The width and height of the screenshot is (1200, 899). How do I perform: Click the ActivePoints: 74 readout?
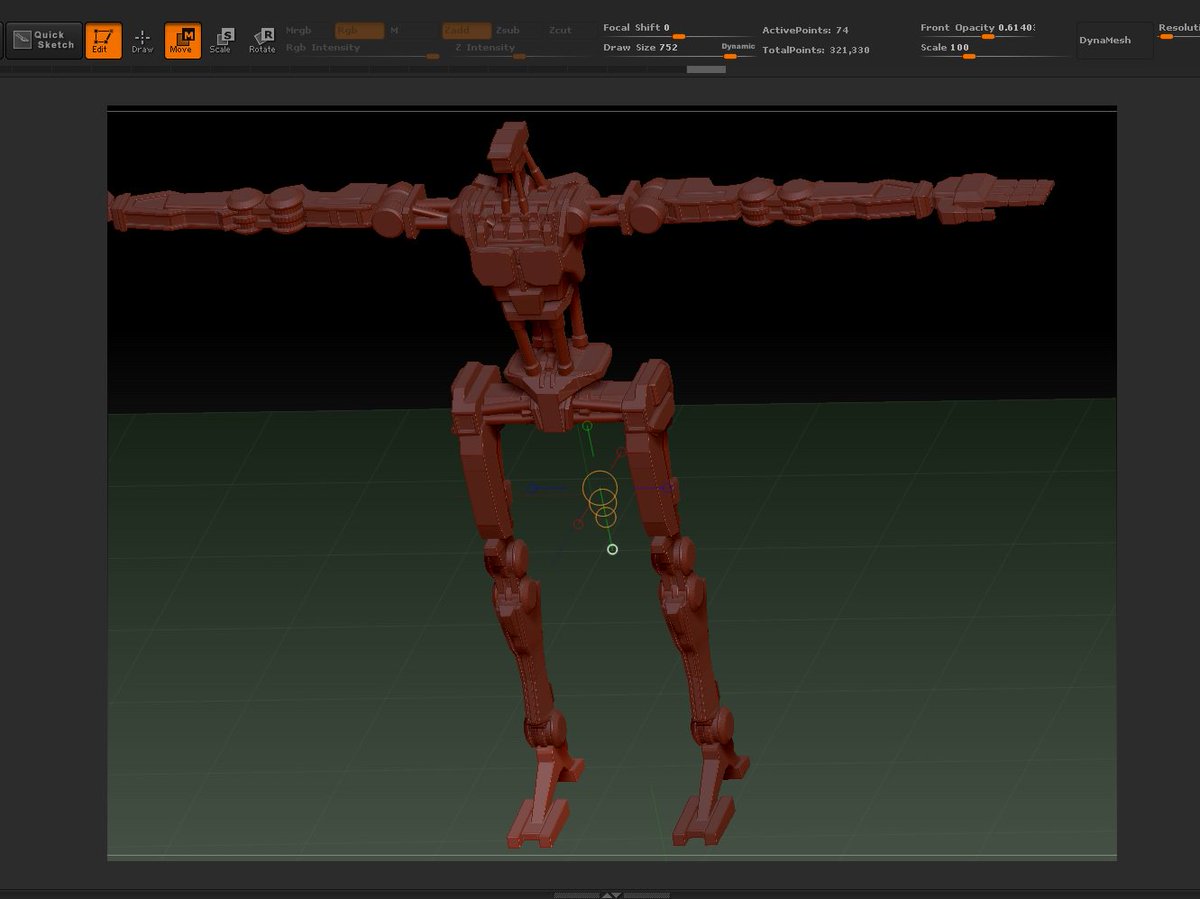[805, 31]
